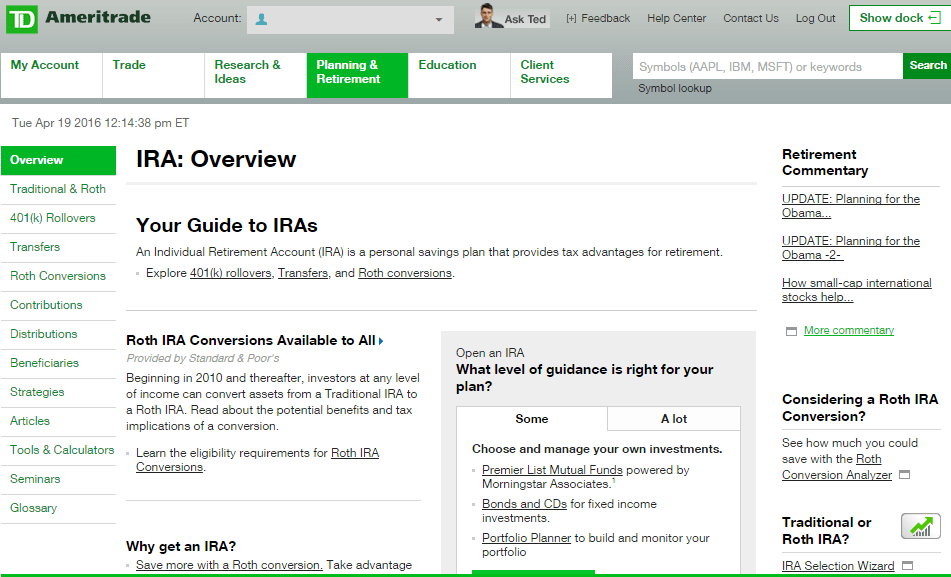The height and width of the screenshot is (577, 951).
Task: Click the window icon beside More commentary
Action: pyautogui.click(x=791, y=331)
